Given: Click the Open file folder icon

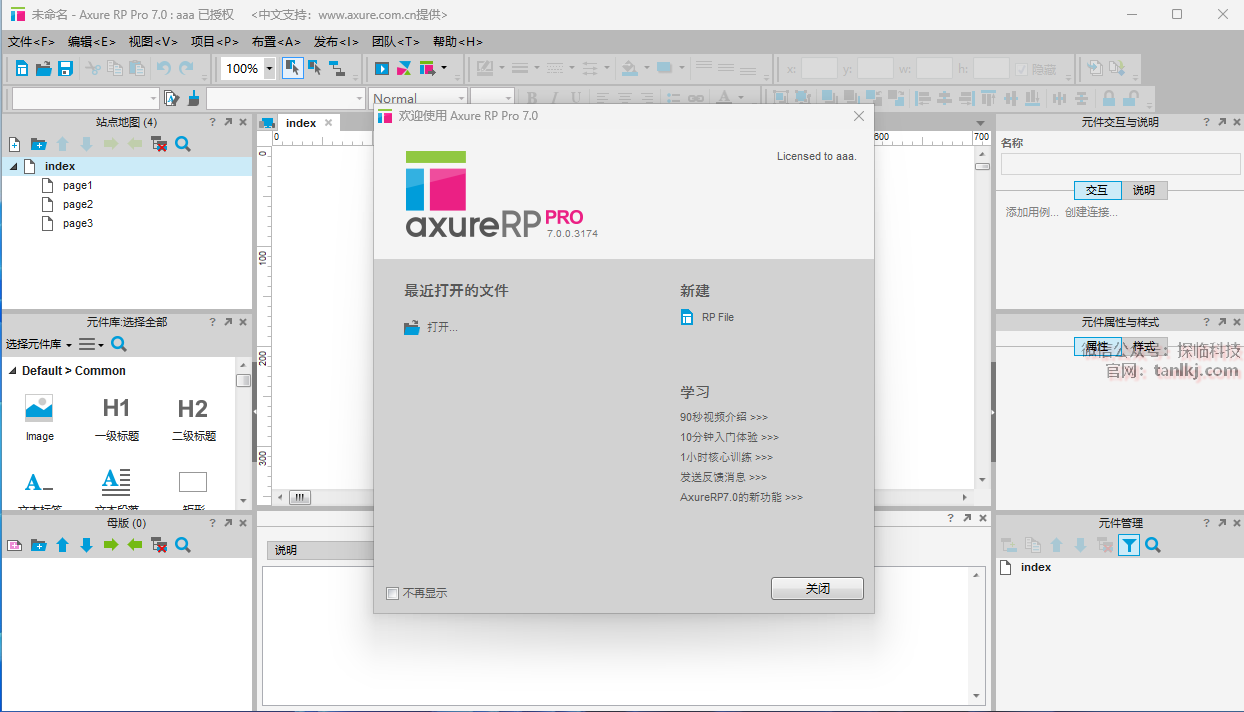Looking at the screenshot, I should click(x=44, y=69).
